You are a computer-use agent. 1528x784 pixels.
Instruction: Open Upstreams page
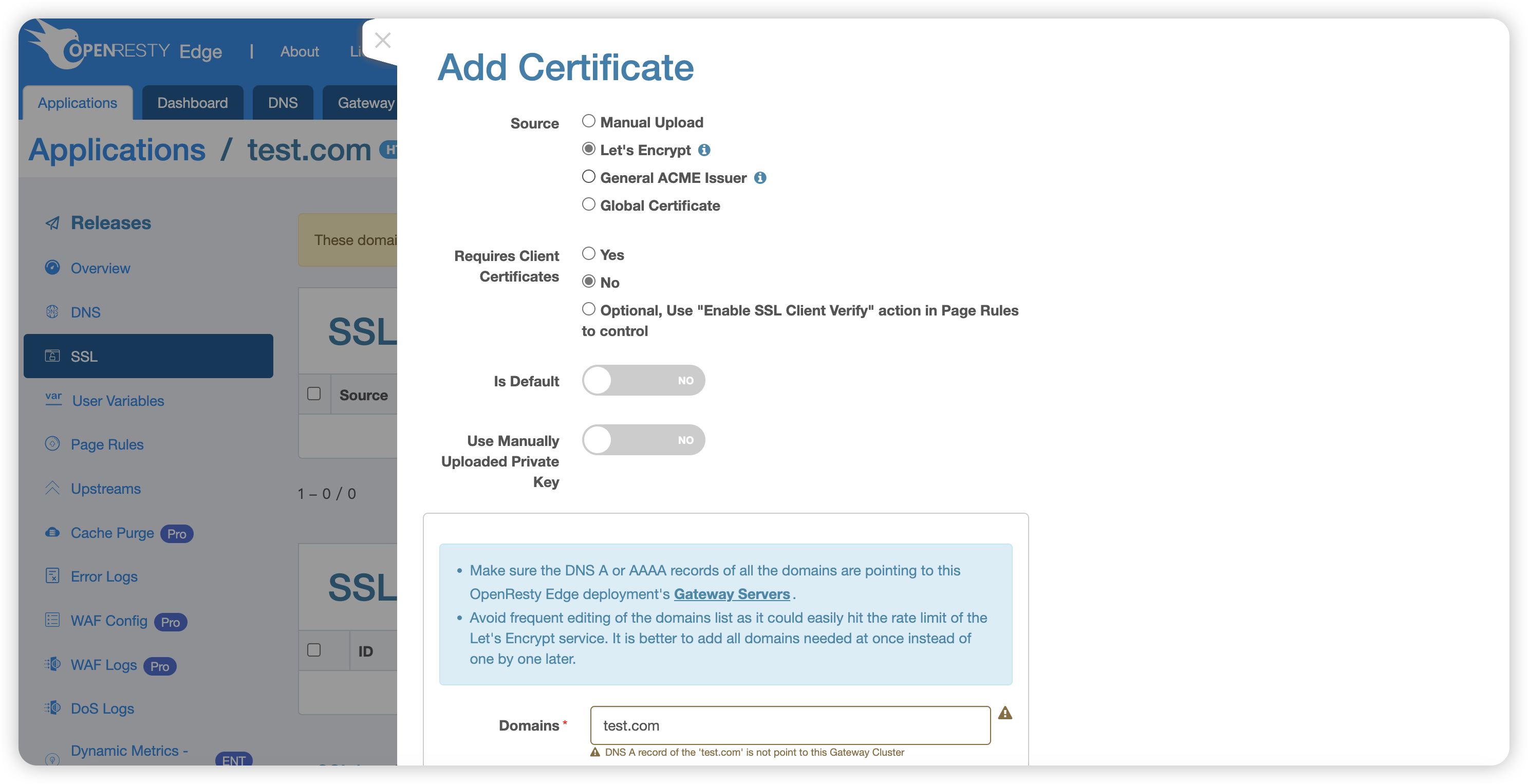click(106, 489)
